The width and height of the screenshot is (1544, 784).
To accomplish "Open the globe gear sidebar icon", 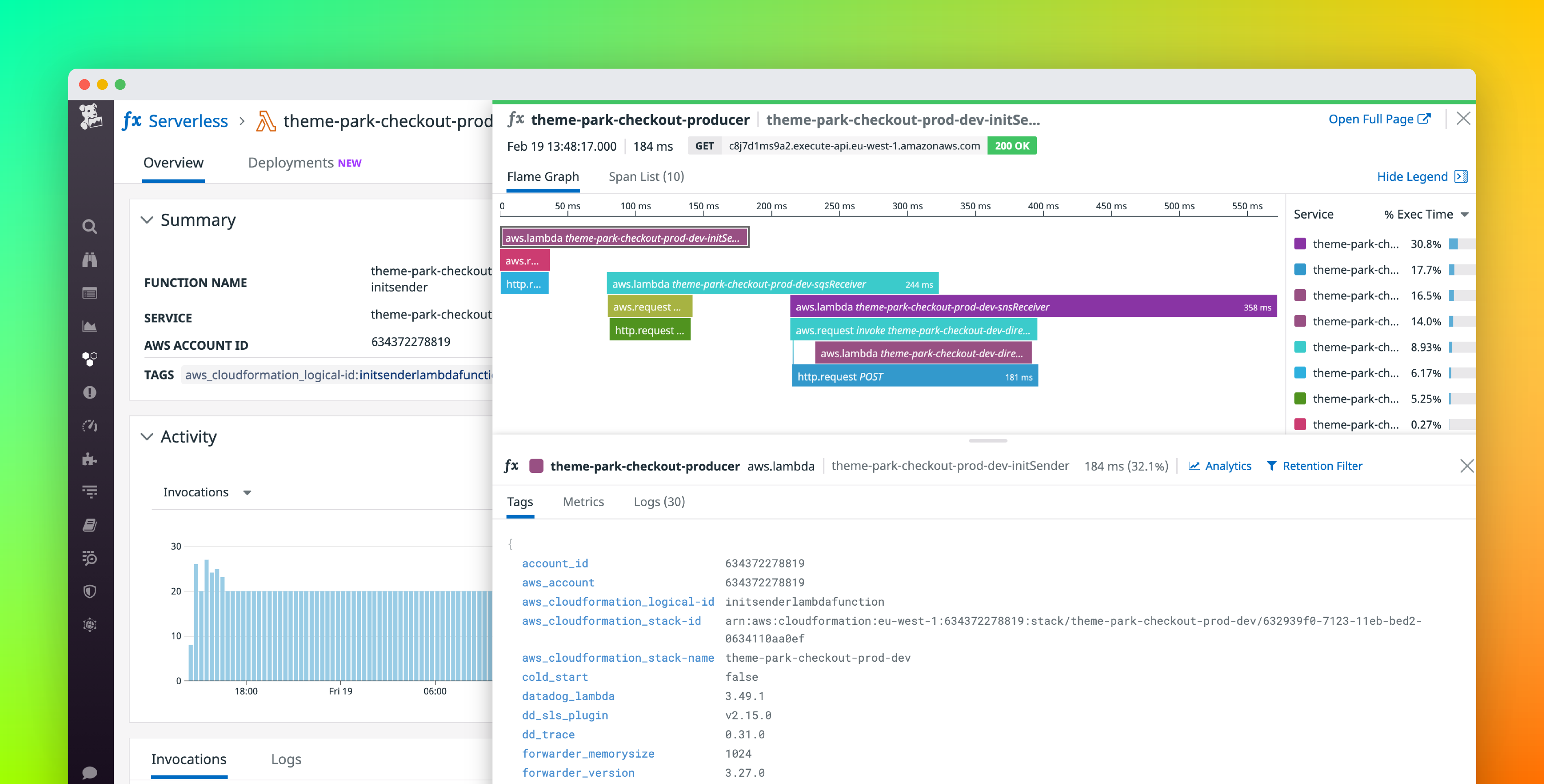I will pyautogui.click(x=90, y=625).
